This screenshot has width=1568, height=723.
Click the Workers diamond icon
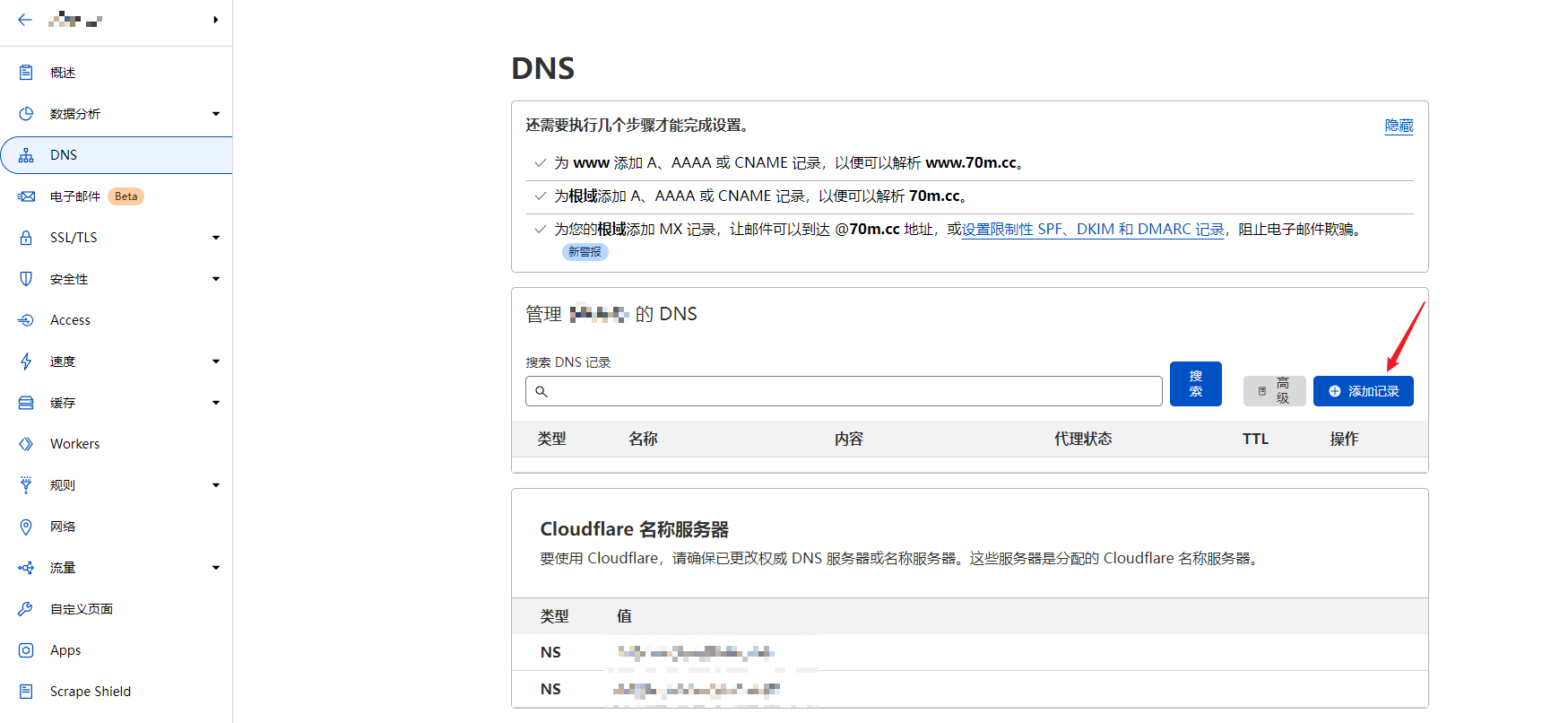(26, 444)
